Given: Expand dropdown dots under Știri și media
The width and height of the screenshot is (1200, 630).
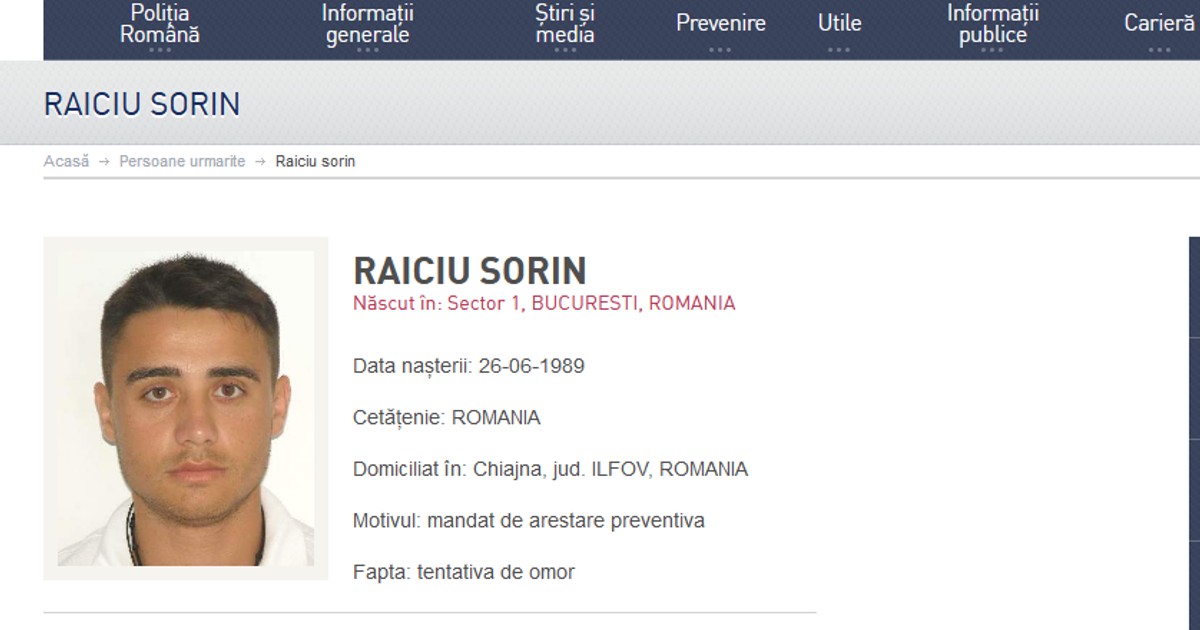Looking at the screenshot, I should pos(565,50).
